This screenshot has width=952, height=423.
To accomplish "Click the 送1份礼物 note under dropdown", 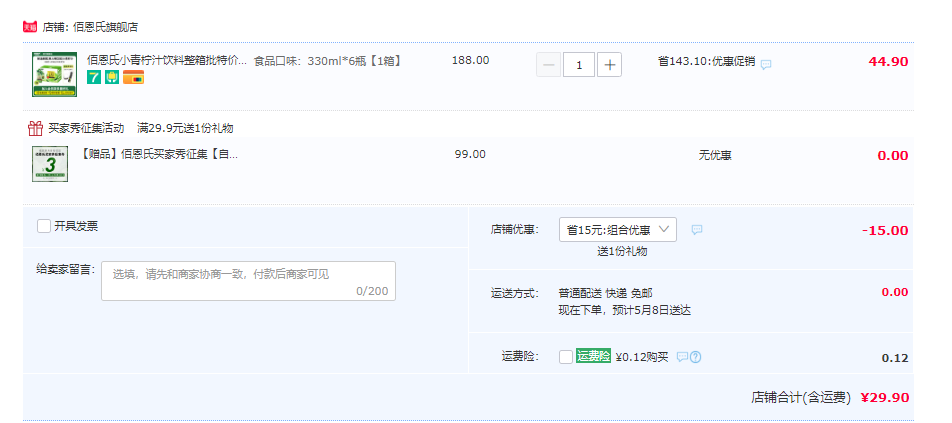I will point(622,251).
